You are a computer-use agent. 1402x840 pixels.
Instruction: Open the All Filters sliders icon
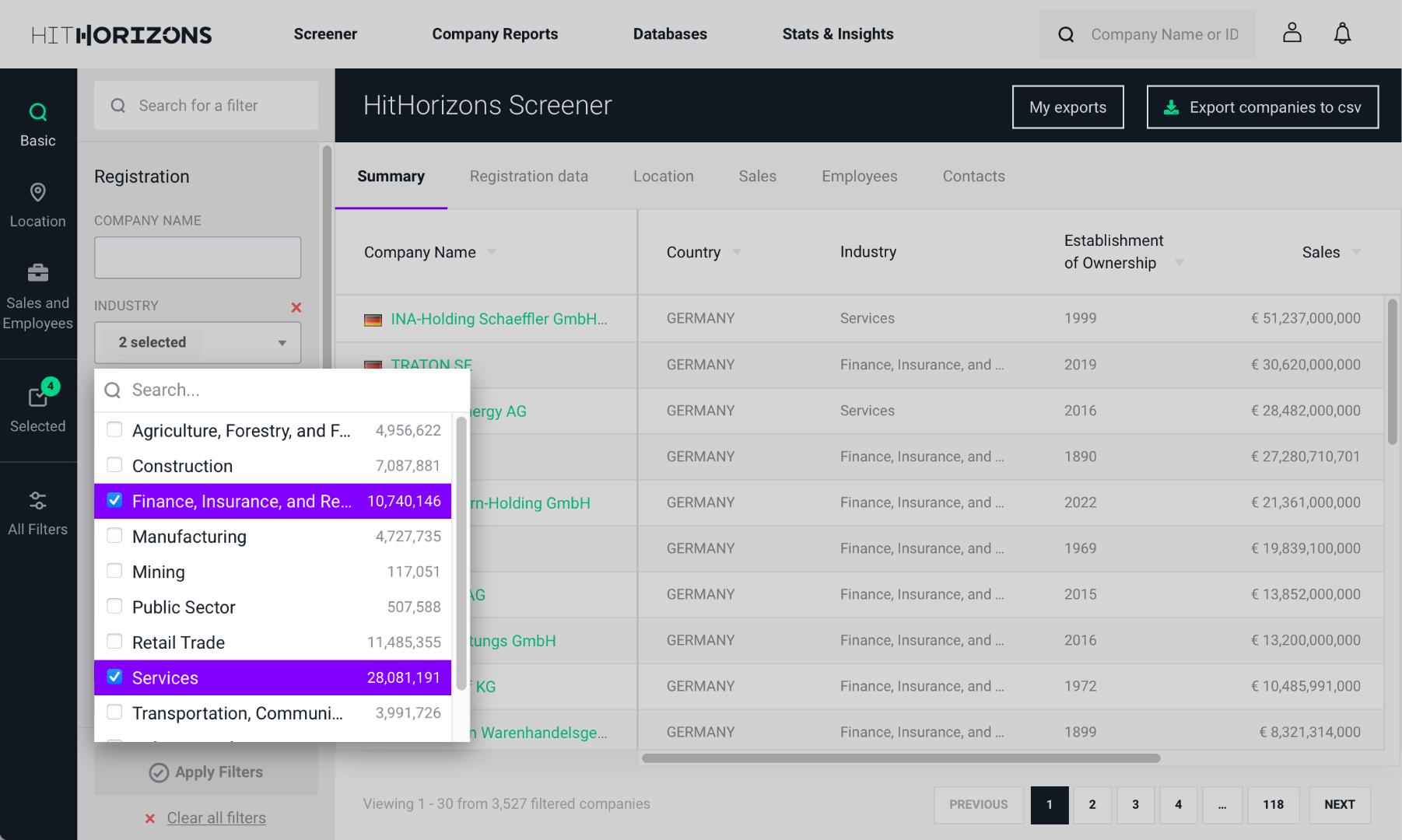pyautogui.click(x=38, y=500)
